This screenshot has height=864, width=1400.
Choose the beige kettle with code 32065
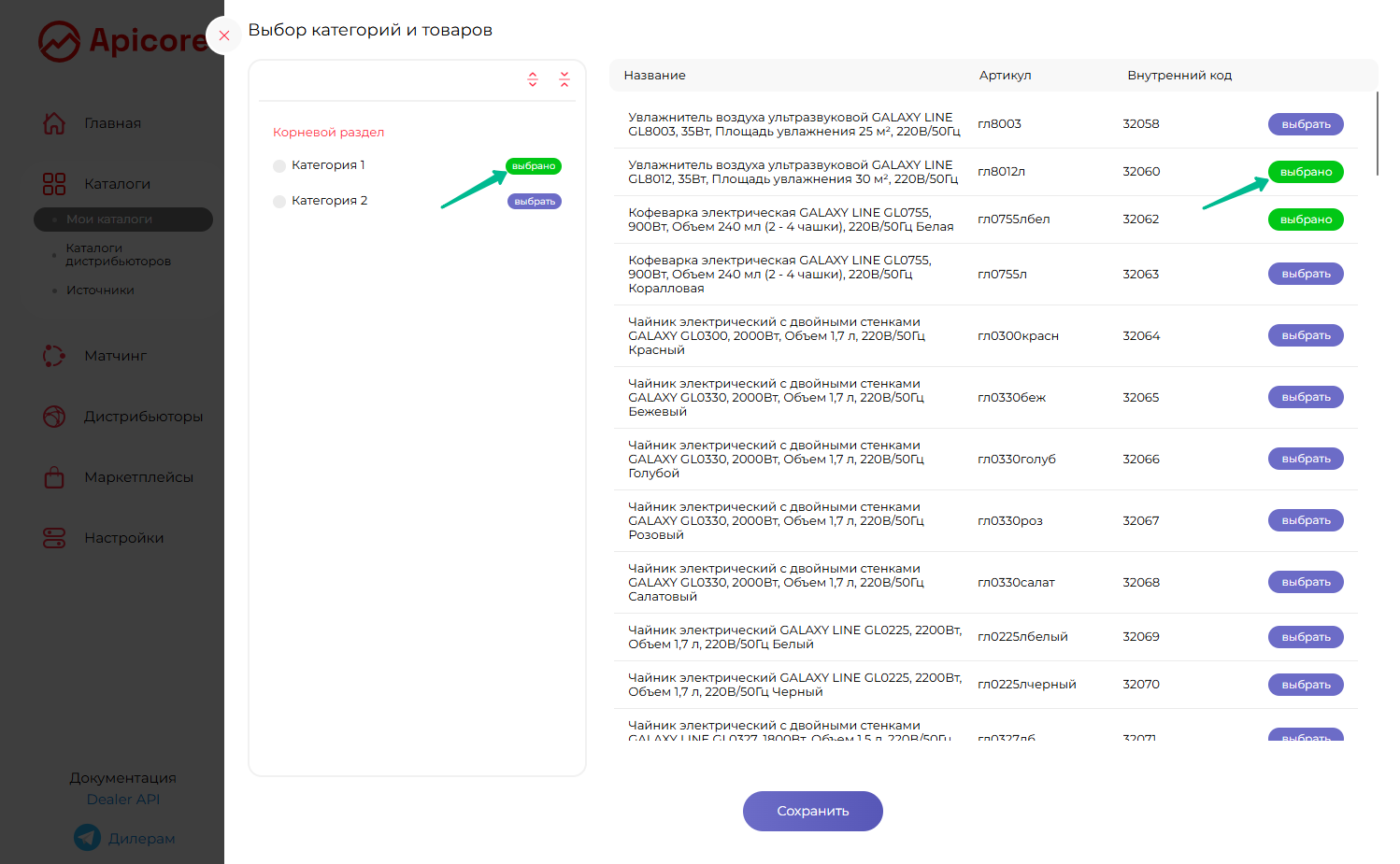[x=1306, y=397]
